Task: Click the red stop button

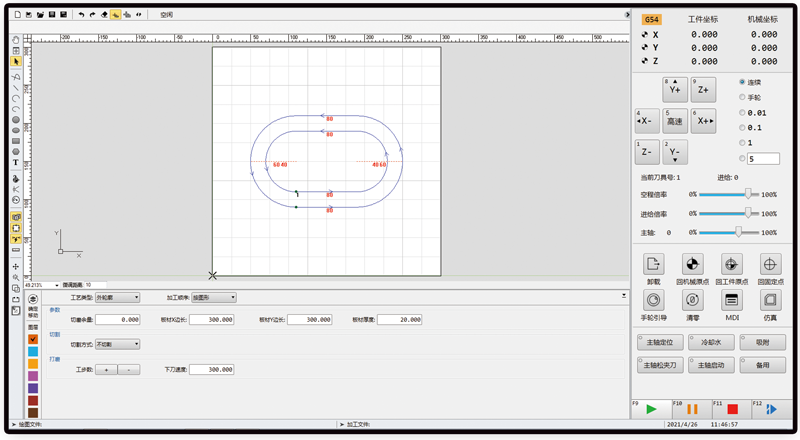Action: (732, 409)
